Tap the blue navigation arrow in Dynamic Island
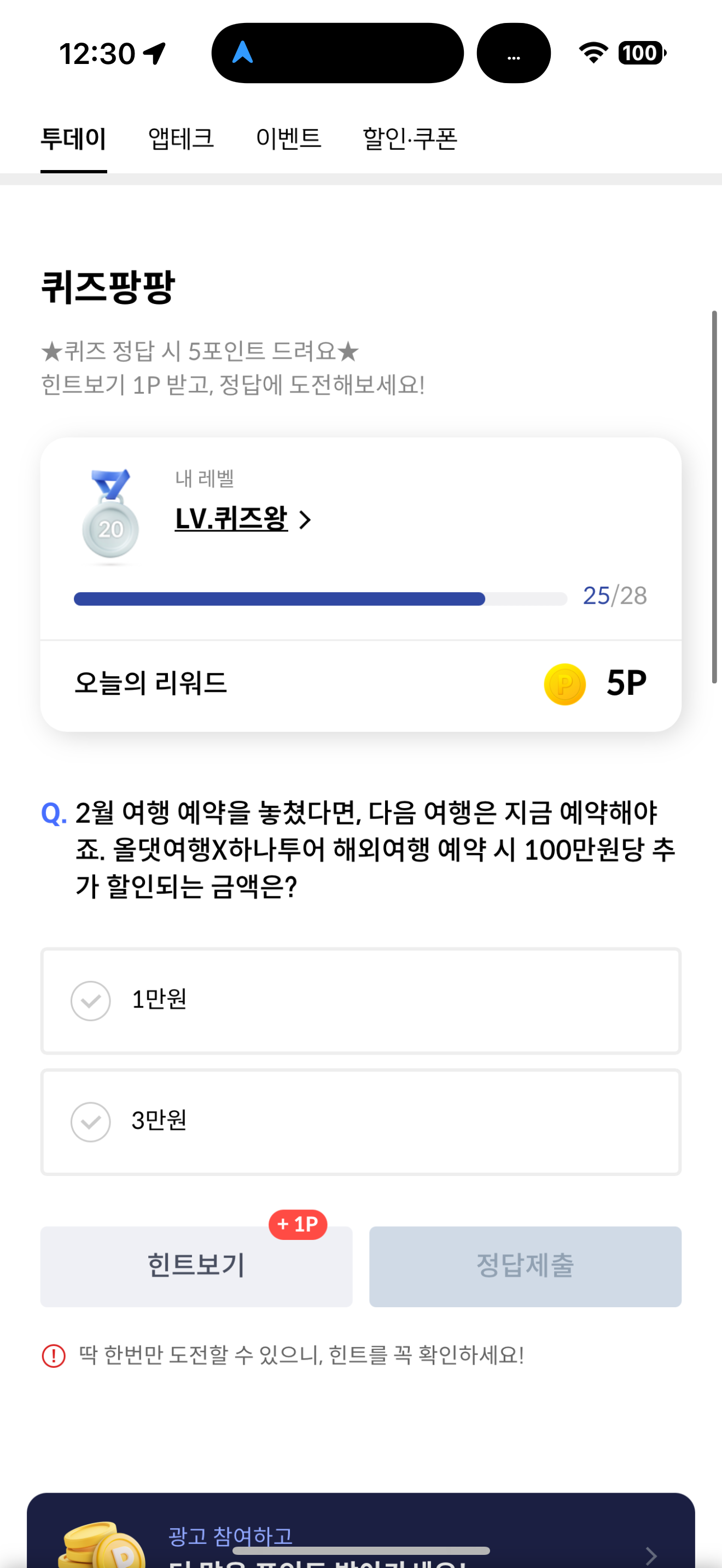The height and width of the screenshot is (1568, 722). (242, 52)
